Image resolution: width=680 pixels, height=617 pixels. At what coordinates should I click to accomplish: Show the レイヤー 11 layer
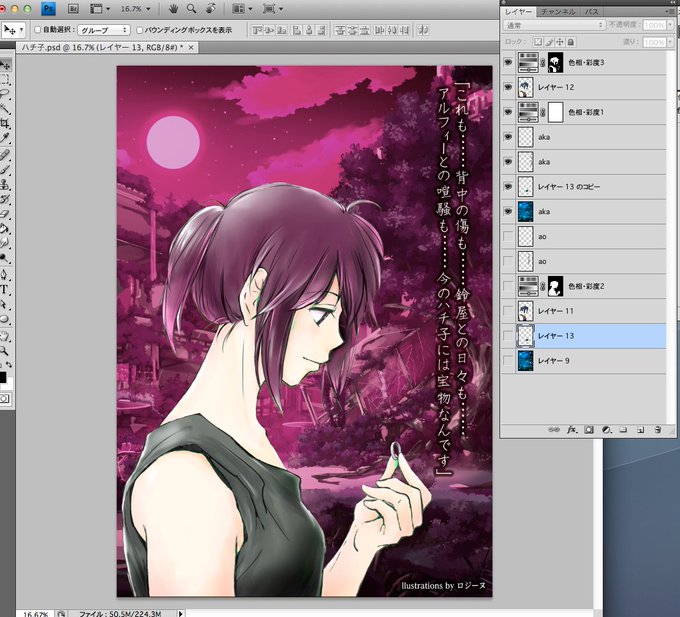(508, 311)
